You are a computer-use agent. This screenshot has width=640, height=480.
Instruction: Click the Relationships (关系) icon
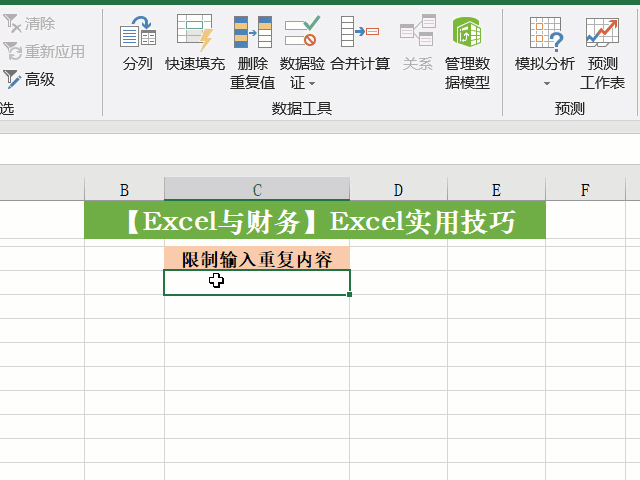(x=418, y=30)
